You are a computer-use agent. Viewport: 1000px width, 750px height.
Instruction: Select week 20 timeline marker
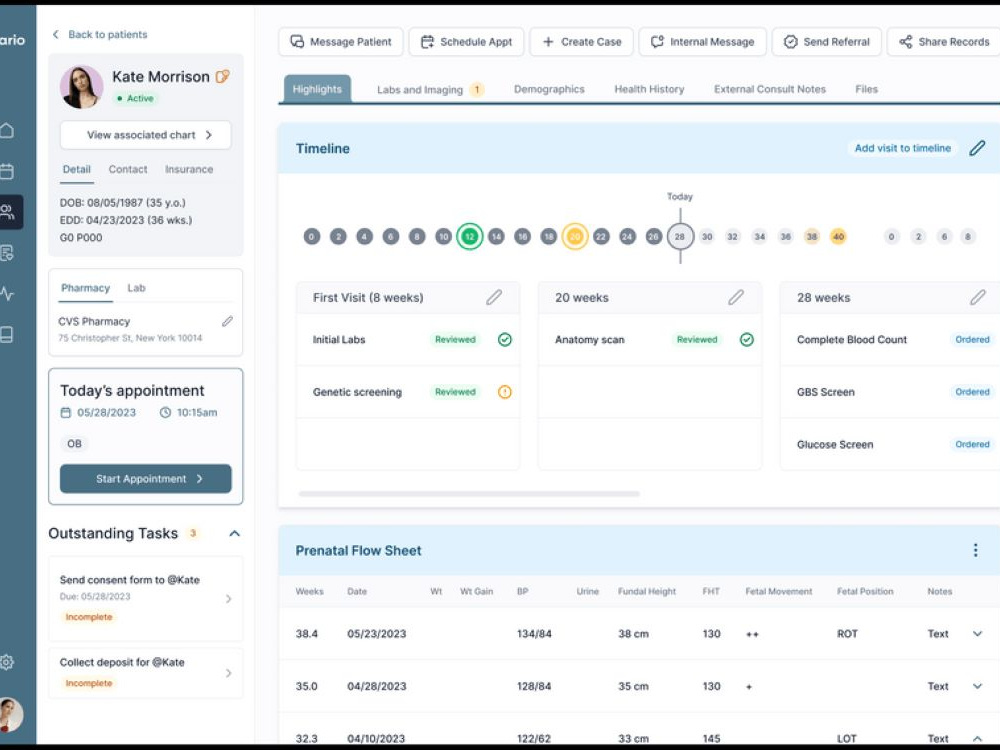click(575, 237)
